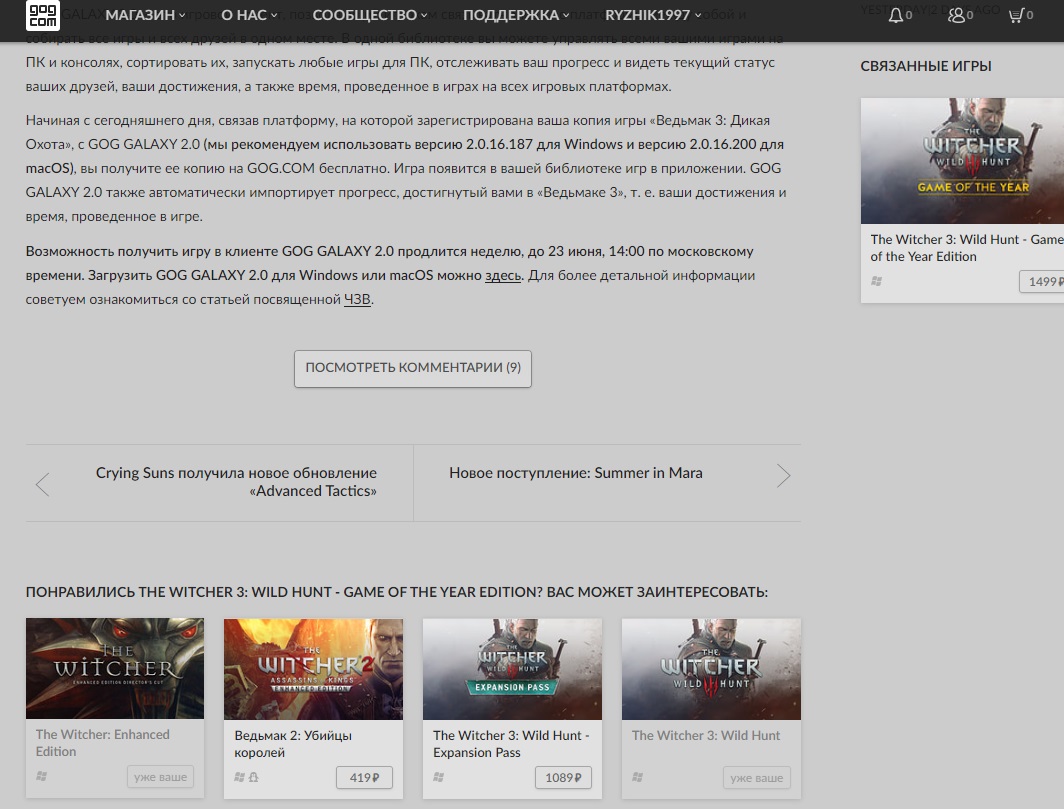This screenshot has width=1064, height=809.
Task: Click the 1499₽ price button
Action: click(x=1042, y=282)
